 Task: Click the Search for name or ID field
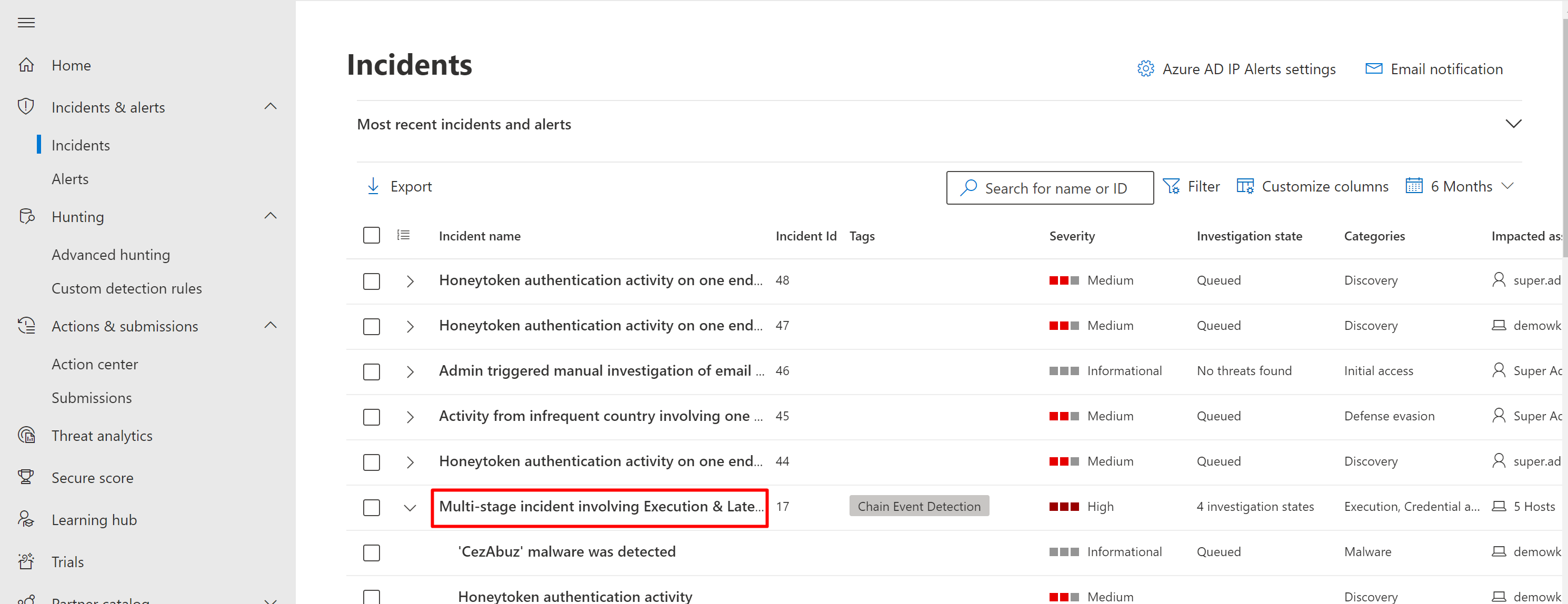pyautogui.click(x=1055, y=188)
